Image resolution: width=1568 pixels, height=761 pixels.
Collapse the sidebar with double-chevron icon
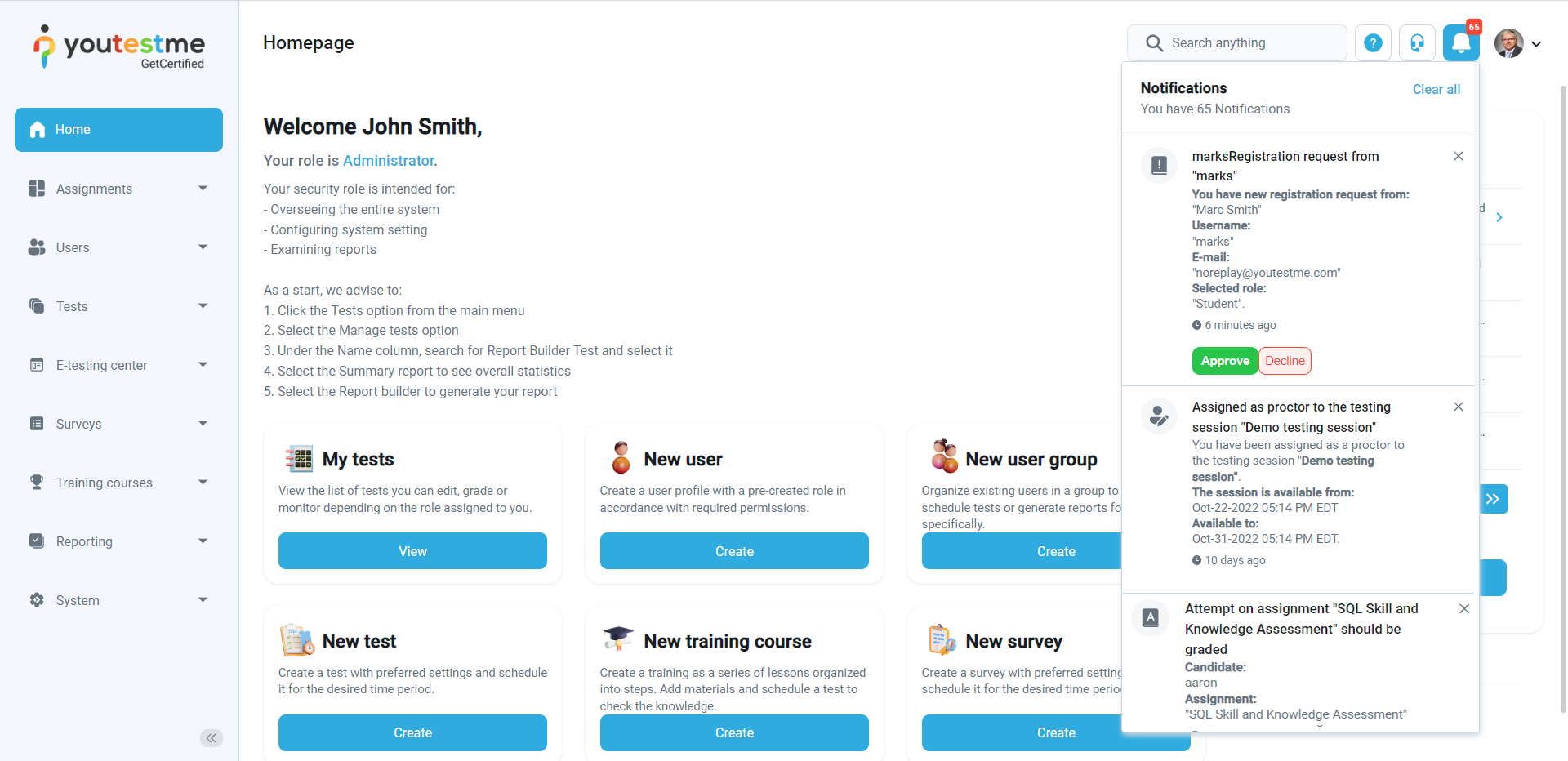tap(211, 738)
